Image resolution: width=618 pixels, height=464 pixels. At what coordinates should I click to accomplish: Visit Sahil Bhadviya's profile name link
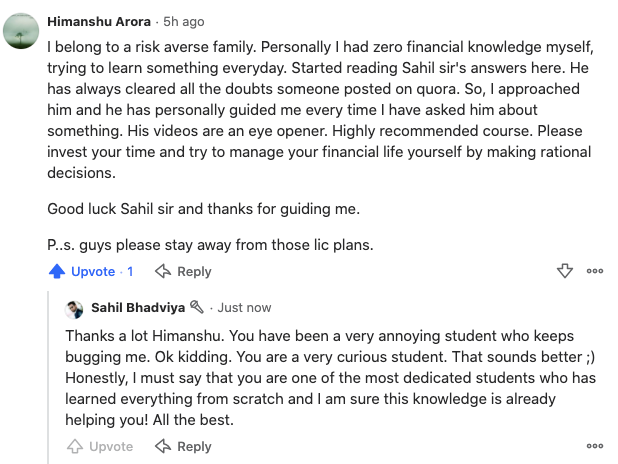click(x=138, y=307)
